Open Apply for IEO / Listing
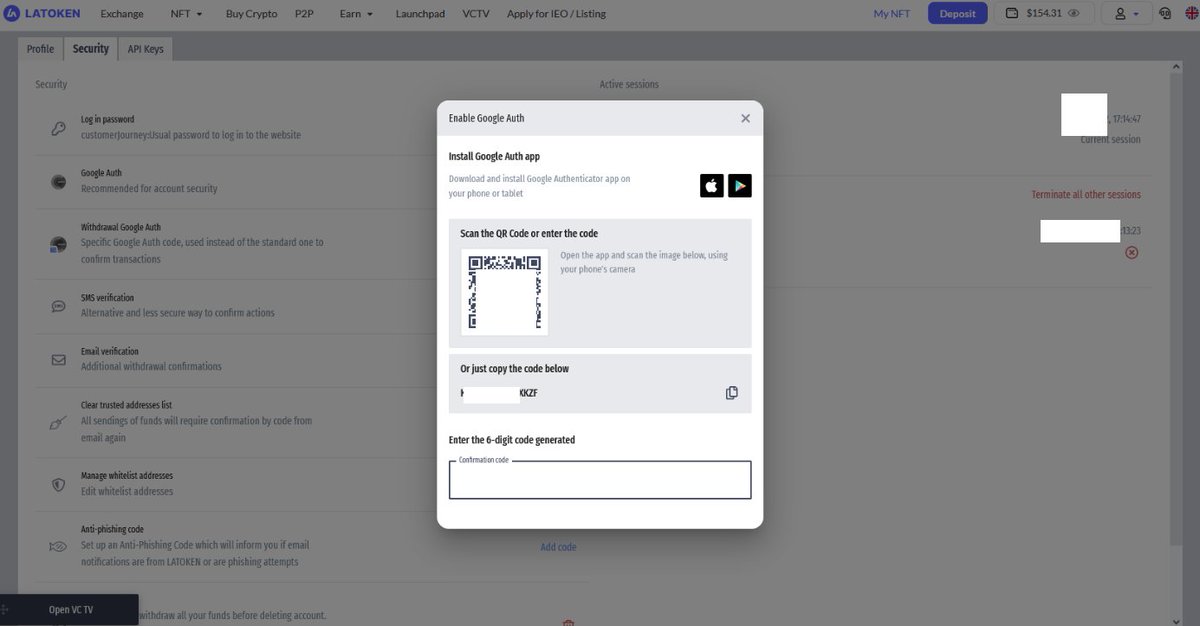 click(556, 14)
